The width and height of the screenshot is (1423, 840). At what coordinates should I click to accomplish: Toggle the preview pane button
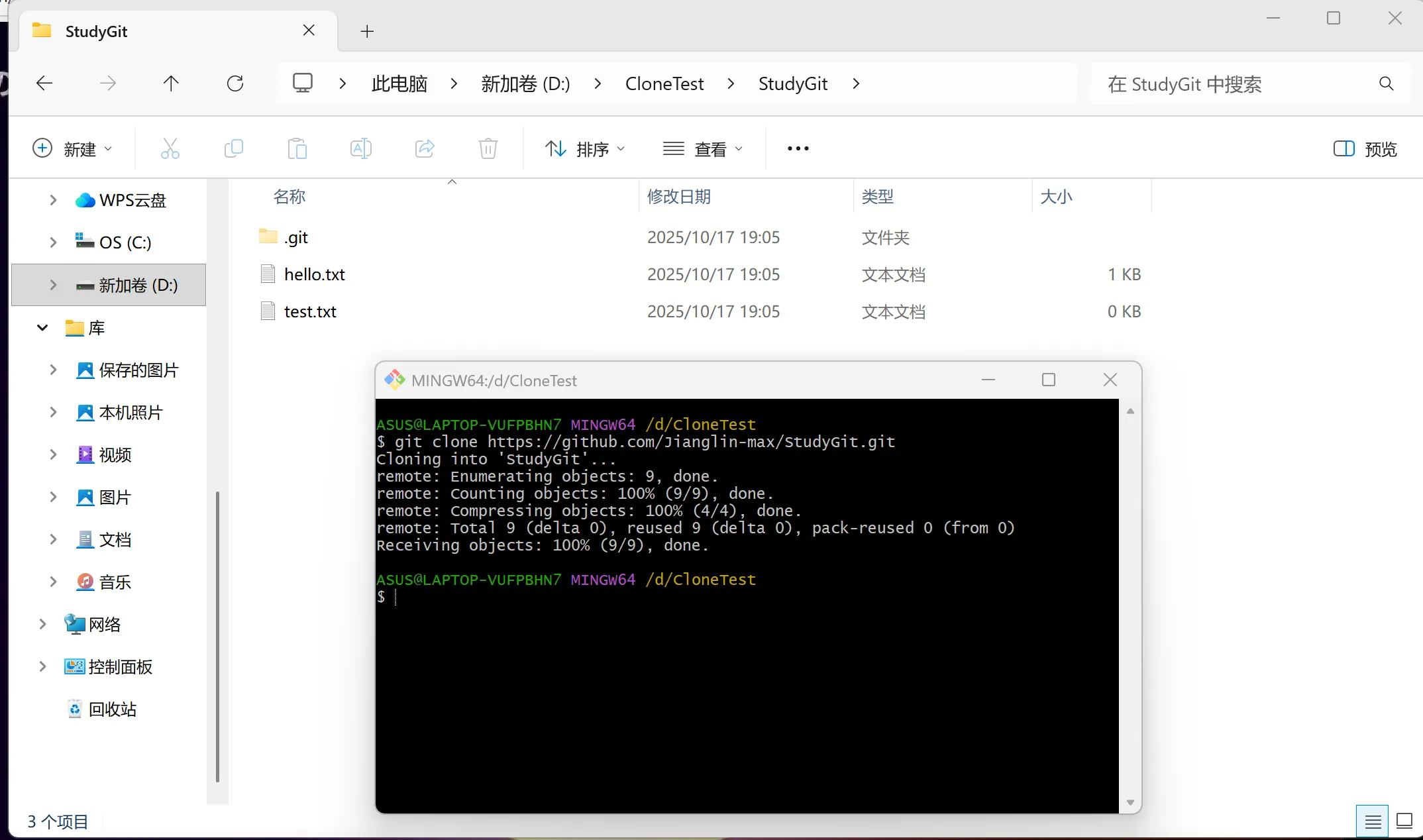pyautogui.click(x=1365, y=149)
